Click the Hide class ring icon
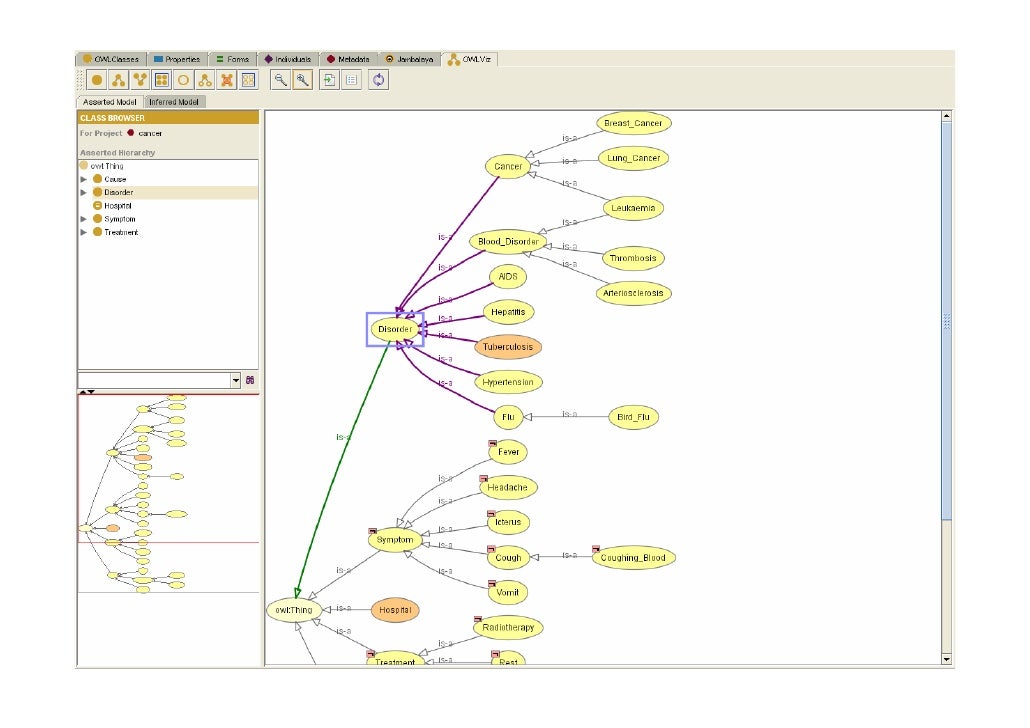Screen dimensions: 1030x728 (x=183, y=80)
